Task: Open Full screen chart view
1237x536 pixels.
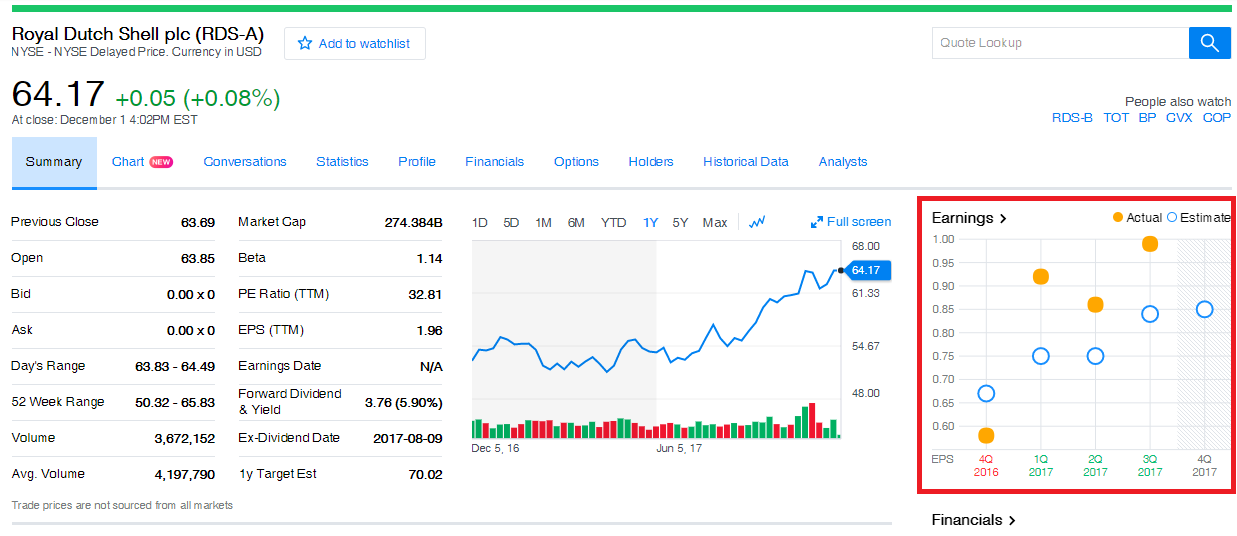Action: 851,222
